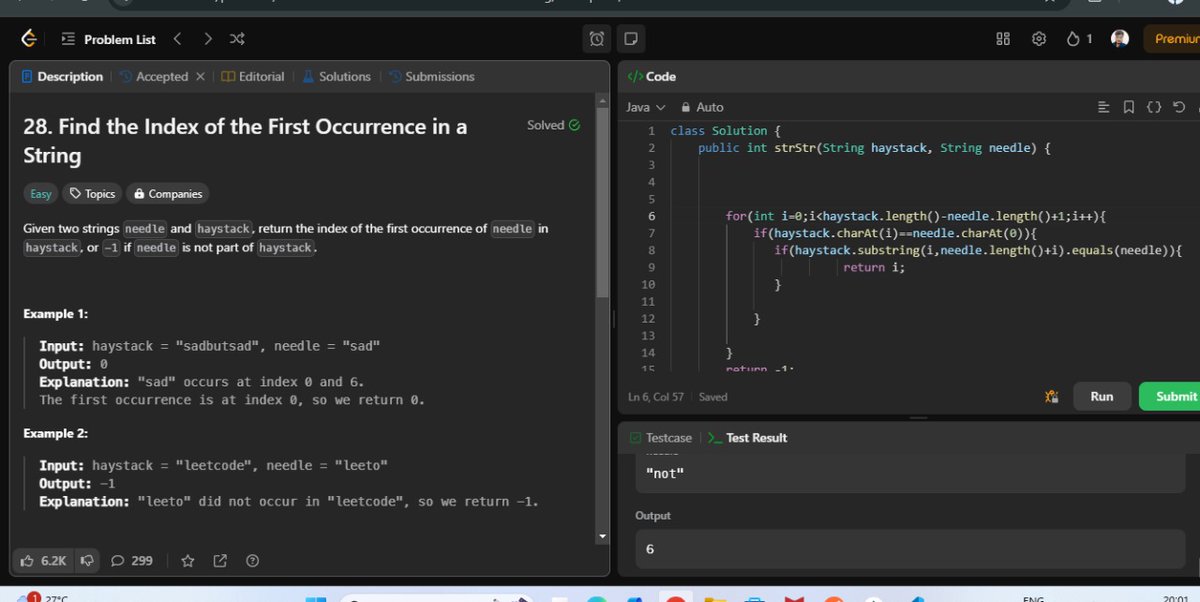Click the Example 1 heading

coord(55,314)
